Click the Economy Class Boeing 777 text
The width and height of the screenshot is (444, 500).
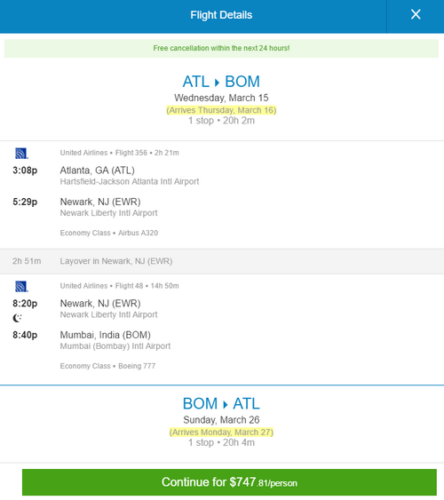point(108,366)
